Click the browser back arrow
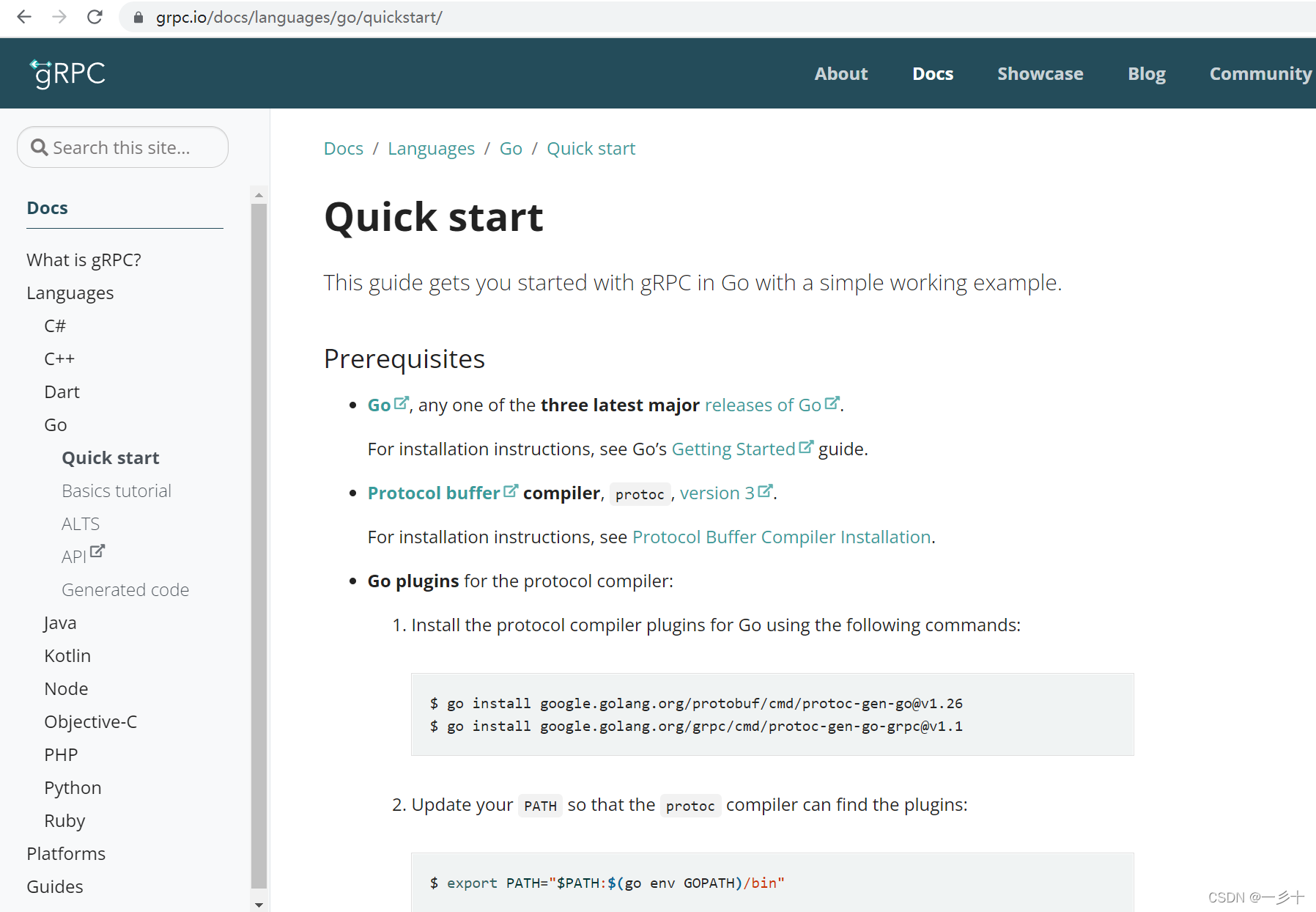 (24, 18)
